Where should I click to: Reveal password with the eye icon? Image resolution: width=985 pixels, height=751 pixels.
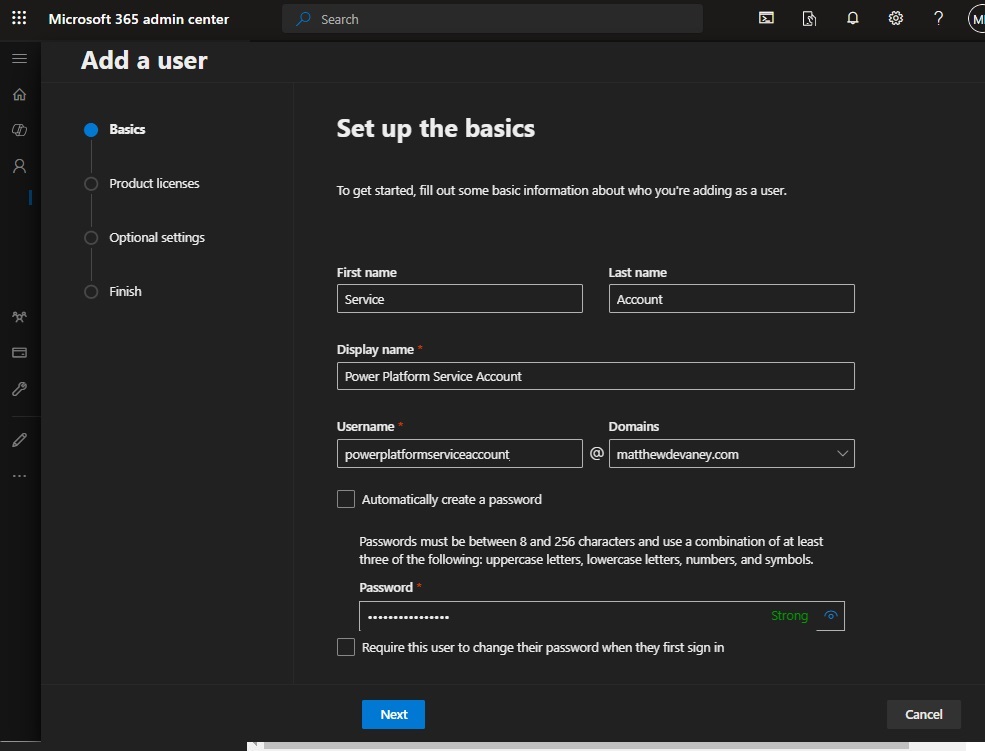pos(830,615)
